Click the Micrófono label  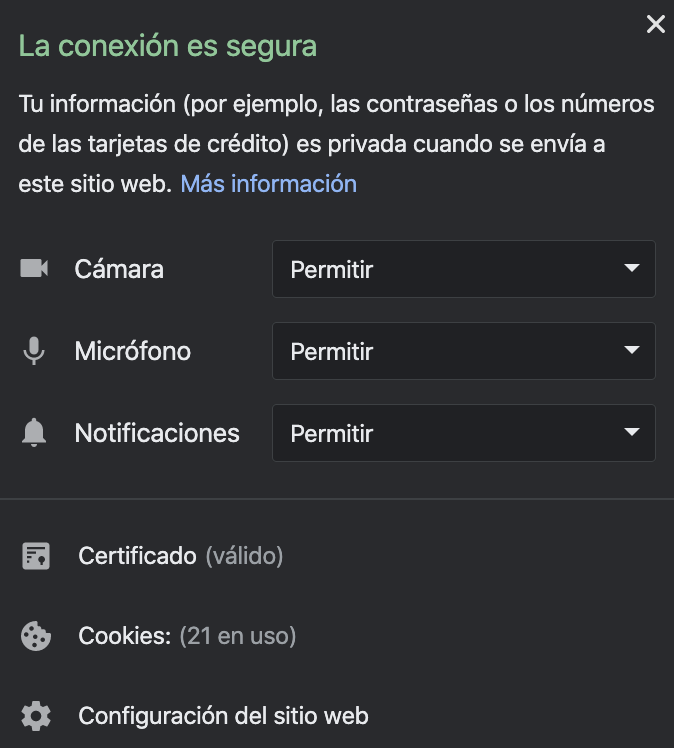click(x=132, y=351)
